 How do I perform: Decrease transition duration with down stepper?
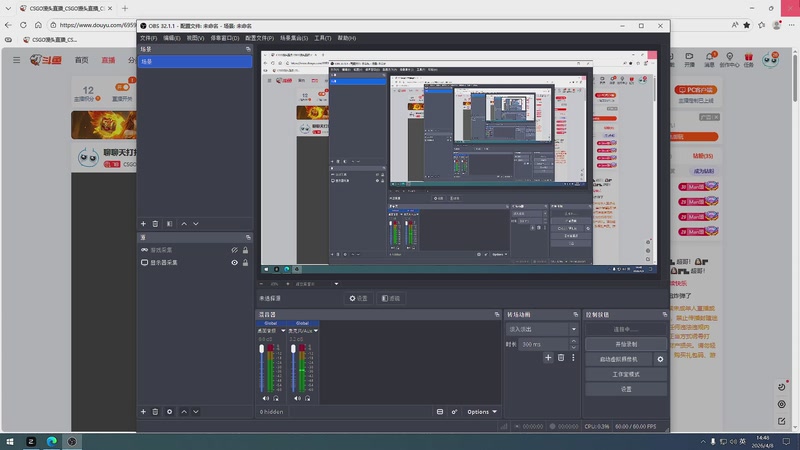(x=573, y=347)
